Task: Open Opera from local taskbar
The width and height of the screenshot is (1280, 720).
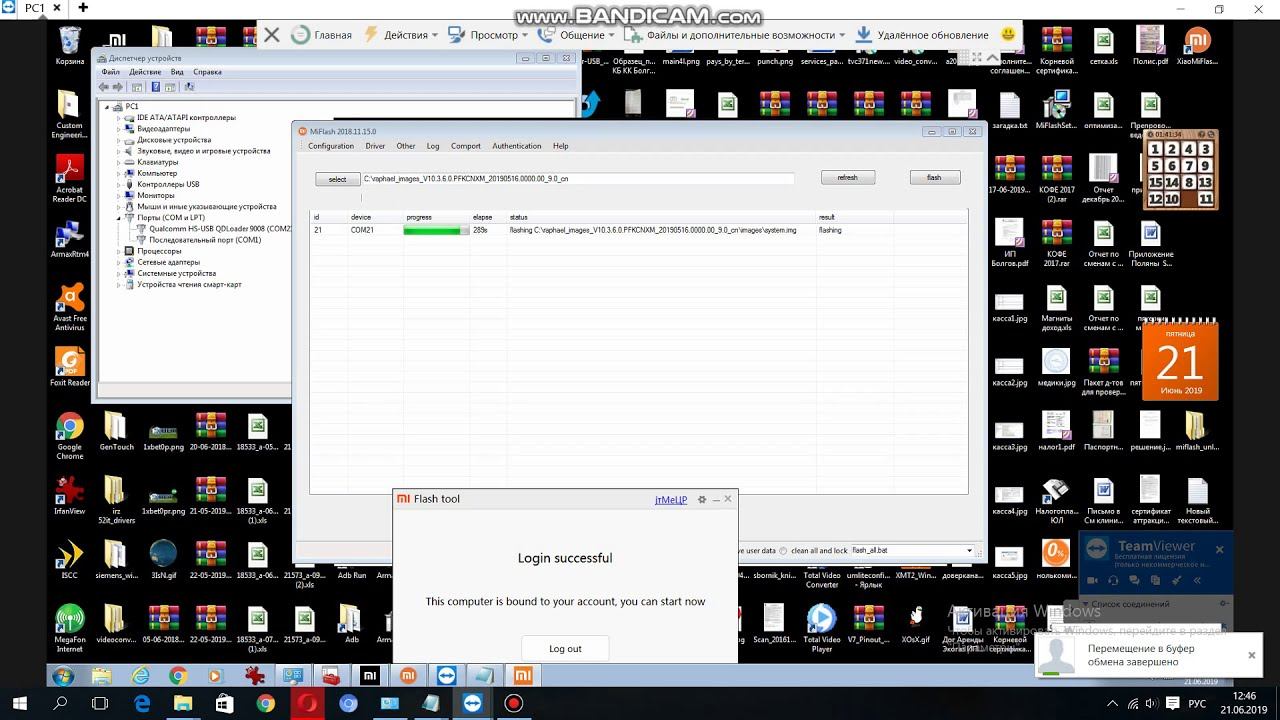Action: tap(307, 703)
